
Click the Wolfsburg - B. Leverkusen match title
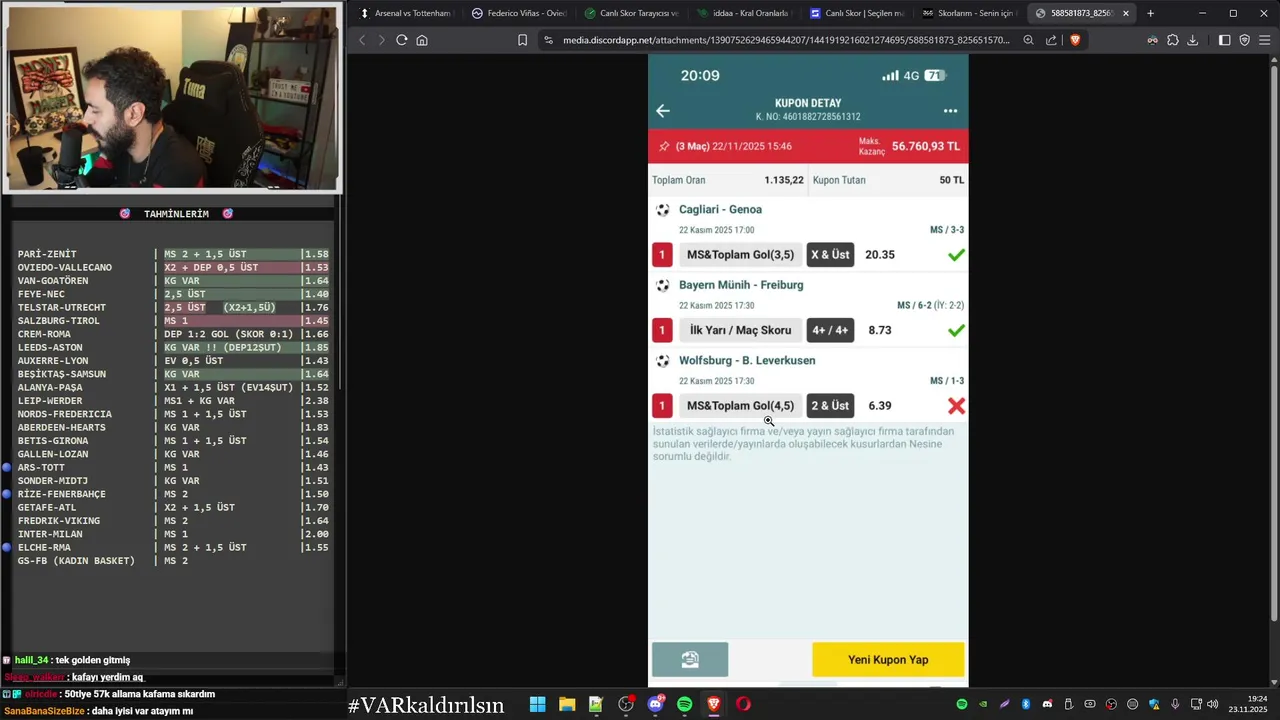point(747,360)
